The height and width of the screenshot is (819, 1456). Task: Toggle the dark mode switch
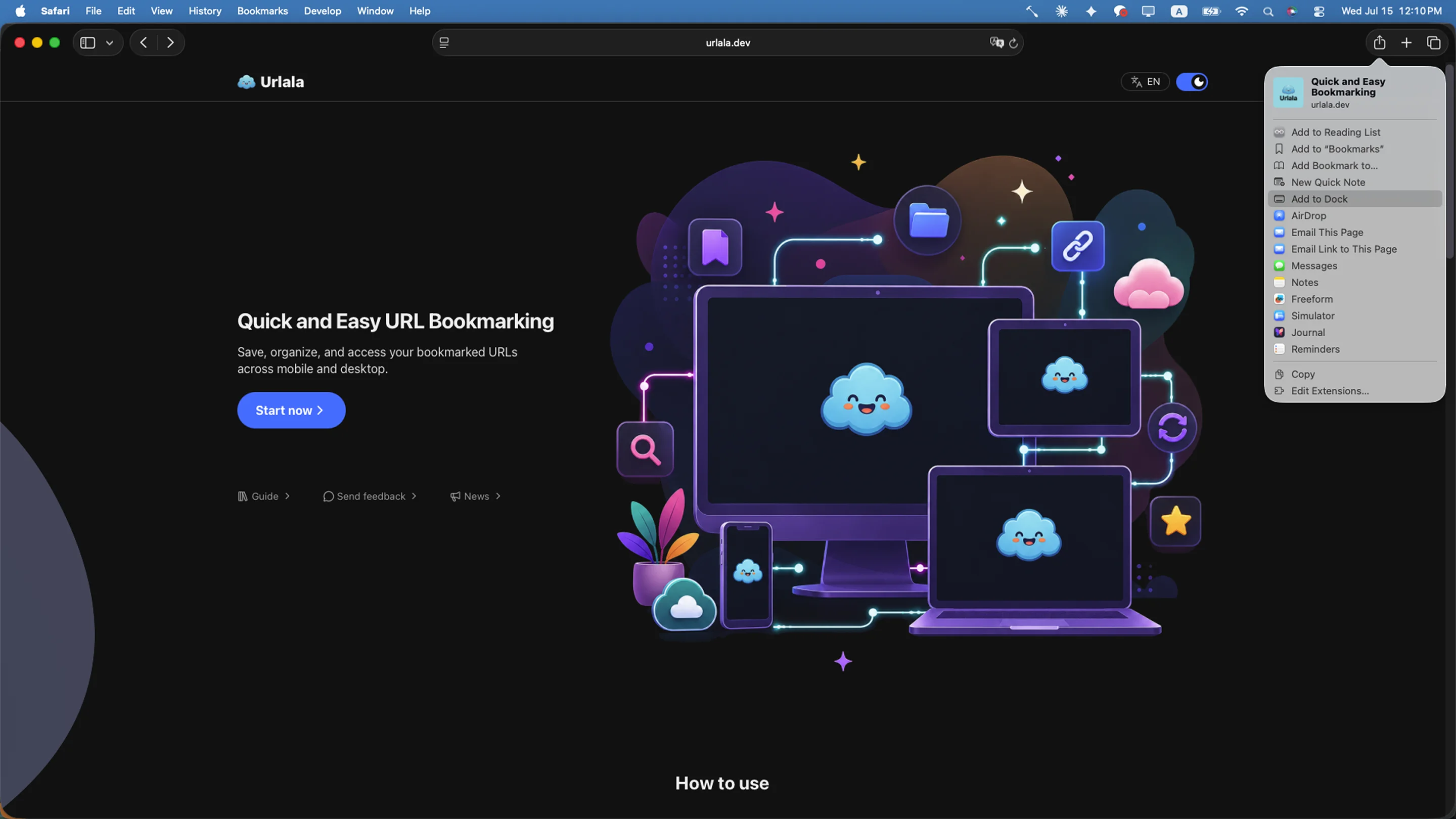coord(1192,82)
